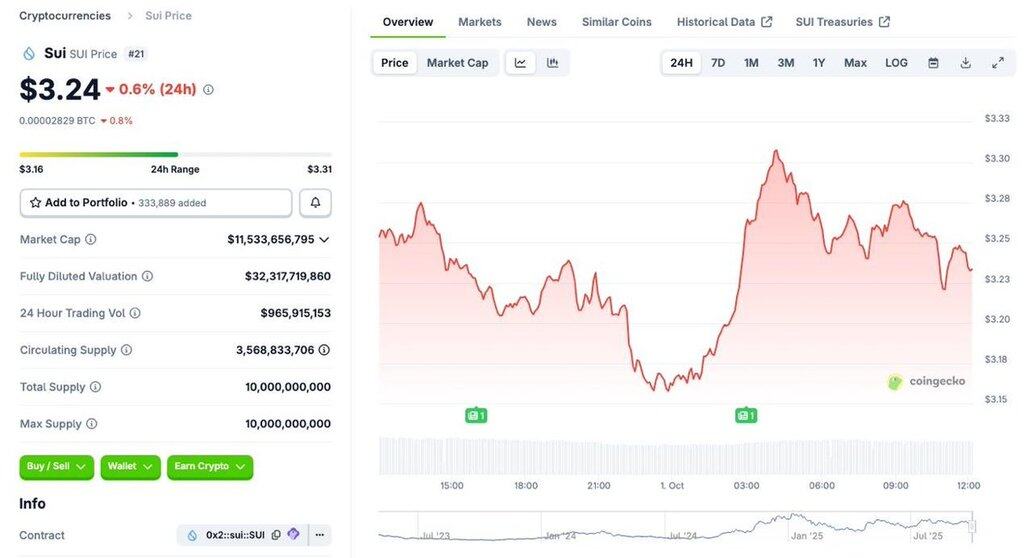This screenshot has width=1032, height=558.
Task: Open the Buy / Sell dropdown
Action: pyautogui.click(x=56, y=467)
